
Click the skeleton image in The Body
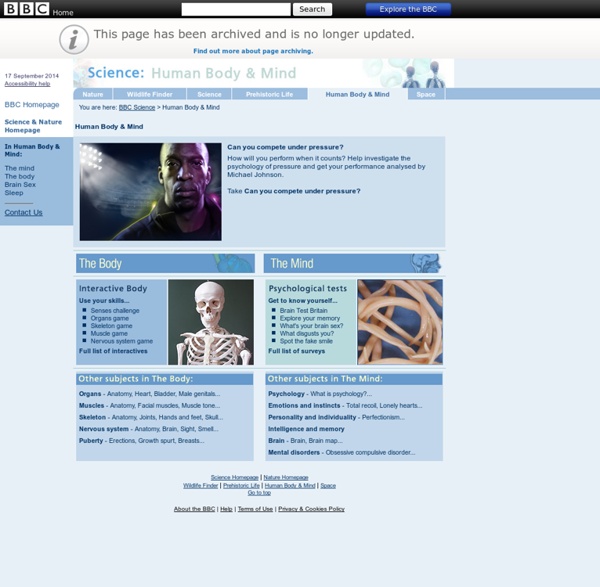tap(211, 322)
